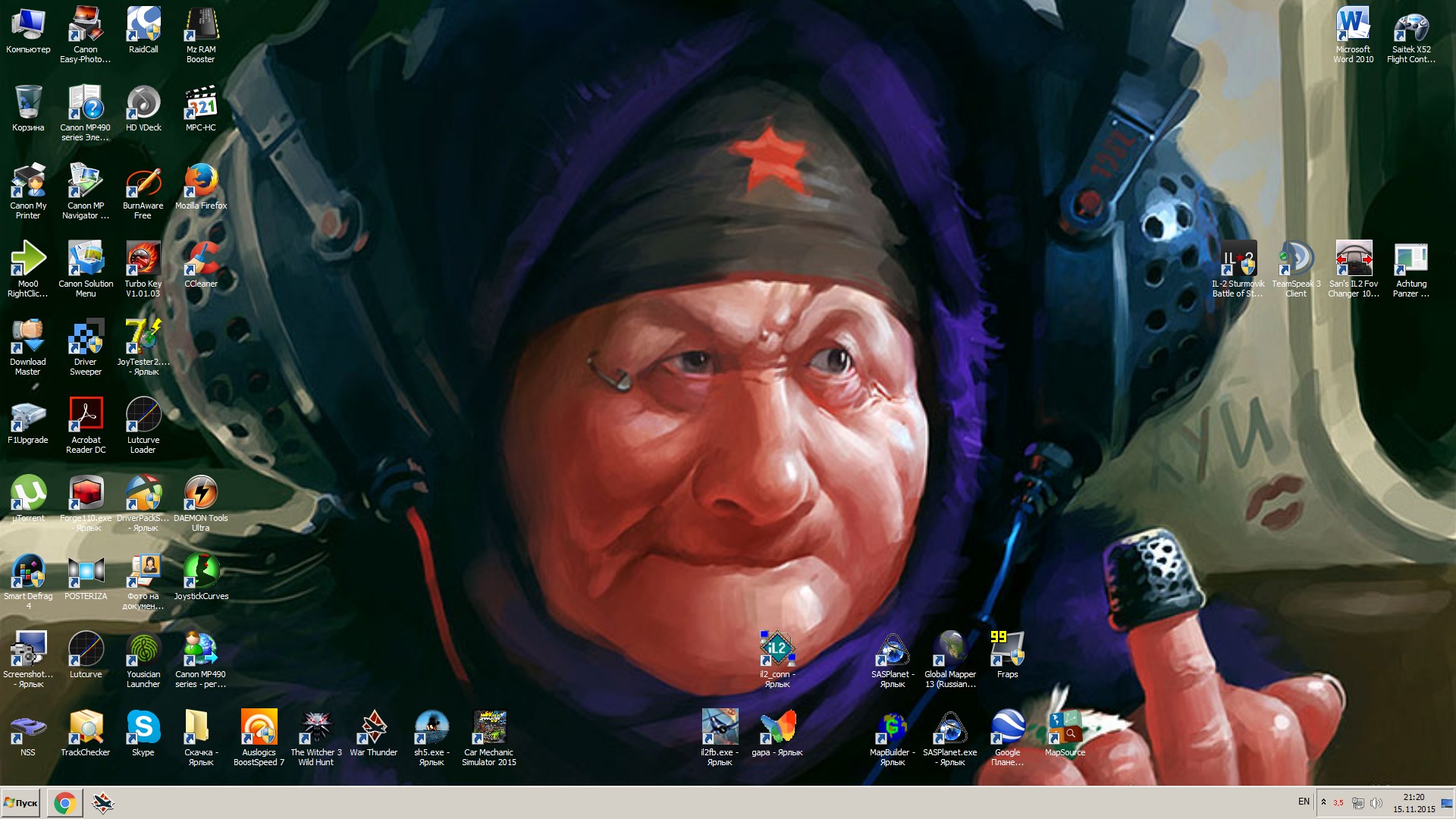Viewport: 1456px width, 819px height.
Task: Switch EN input language indicator
Action: coord(1304,802)
